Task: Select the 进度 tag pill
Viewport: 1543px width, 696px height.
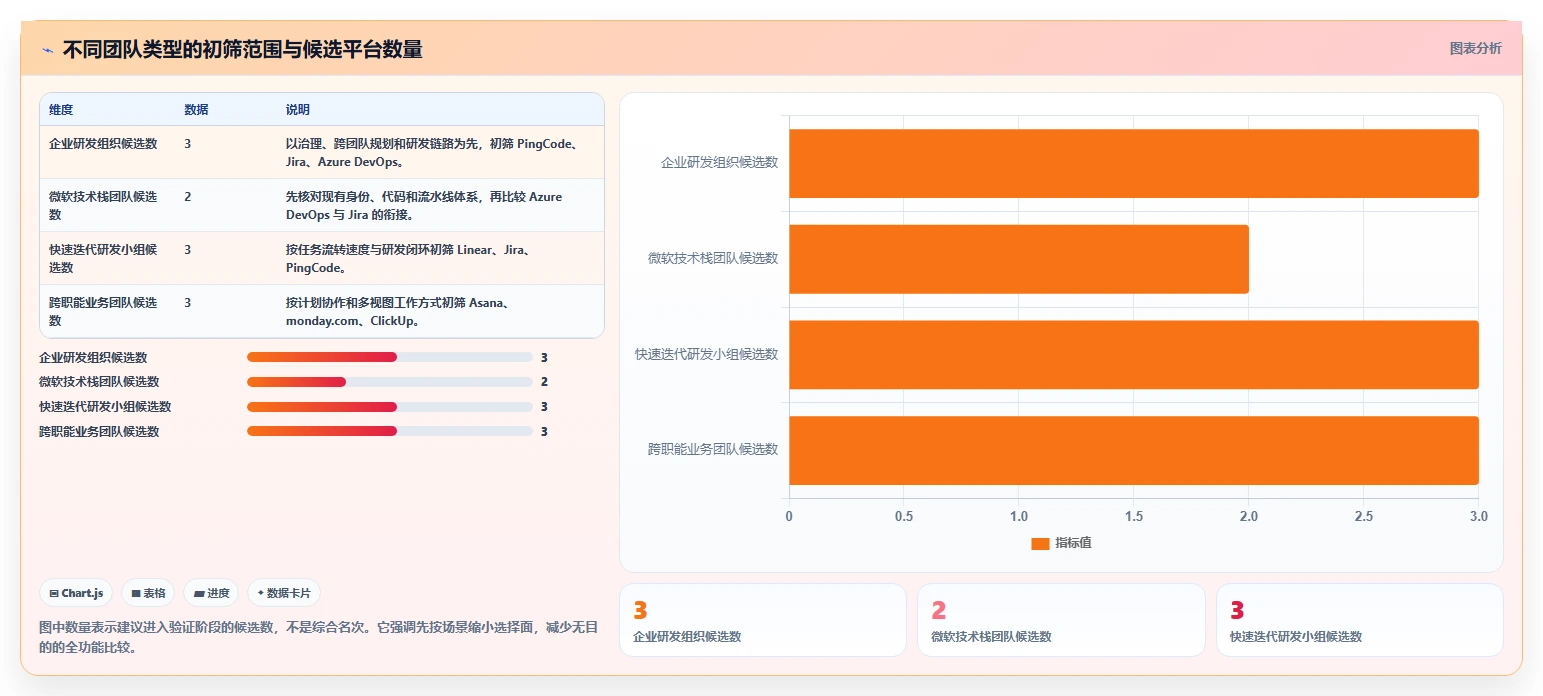Action: tap(211, 593)
